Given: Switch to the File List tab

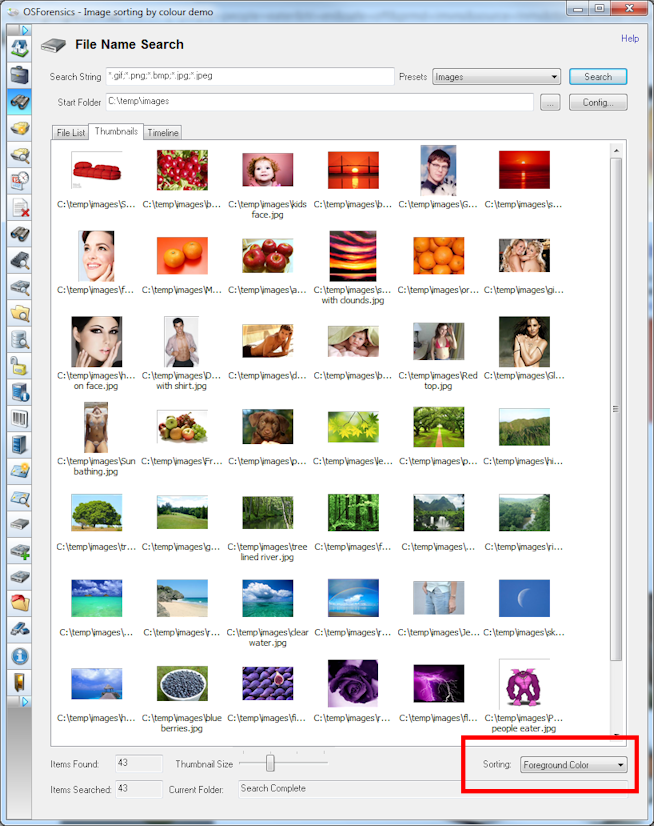Looking at the screenshot, I should (x=70, y=132).
